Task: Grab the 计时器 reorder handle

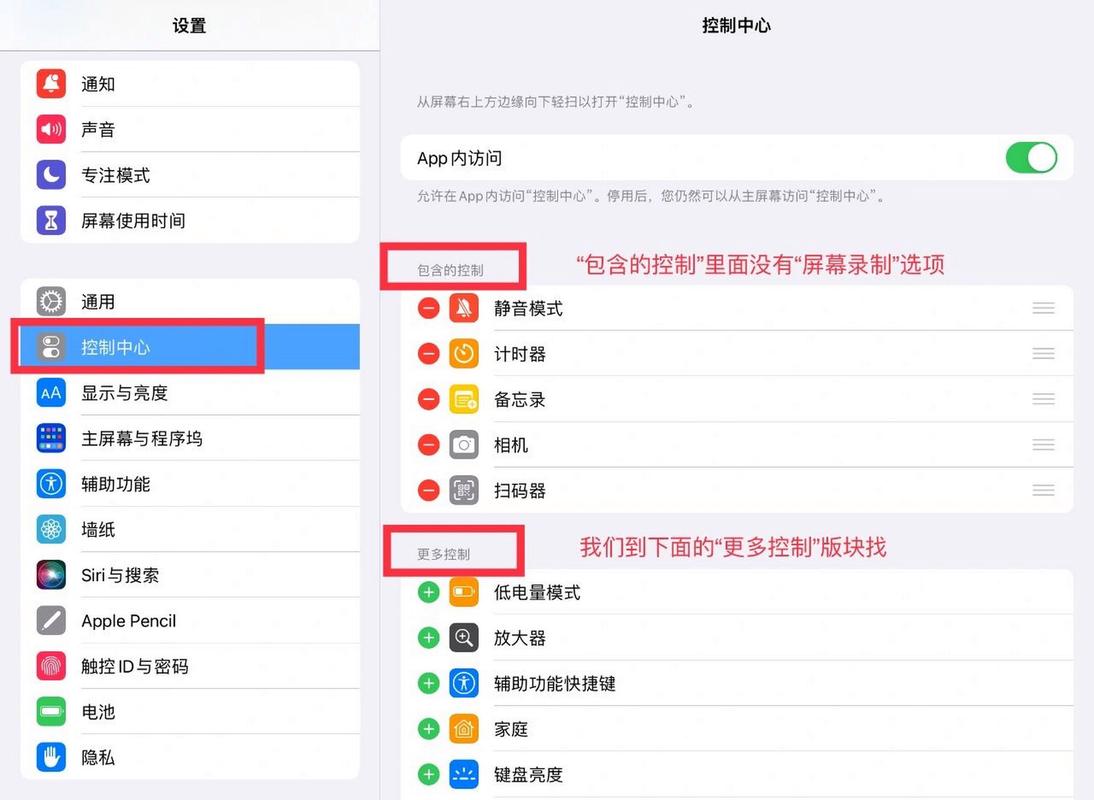Action: [1043, 354]
